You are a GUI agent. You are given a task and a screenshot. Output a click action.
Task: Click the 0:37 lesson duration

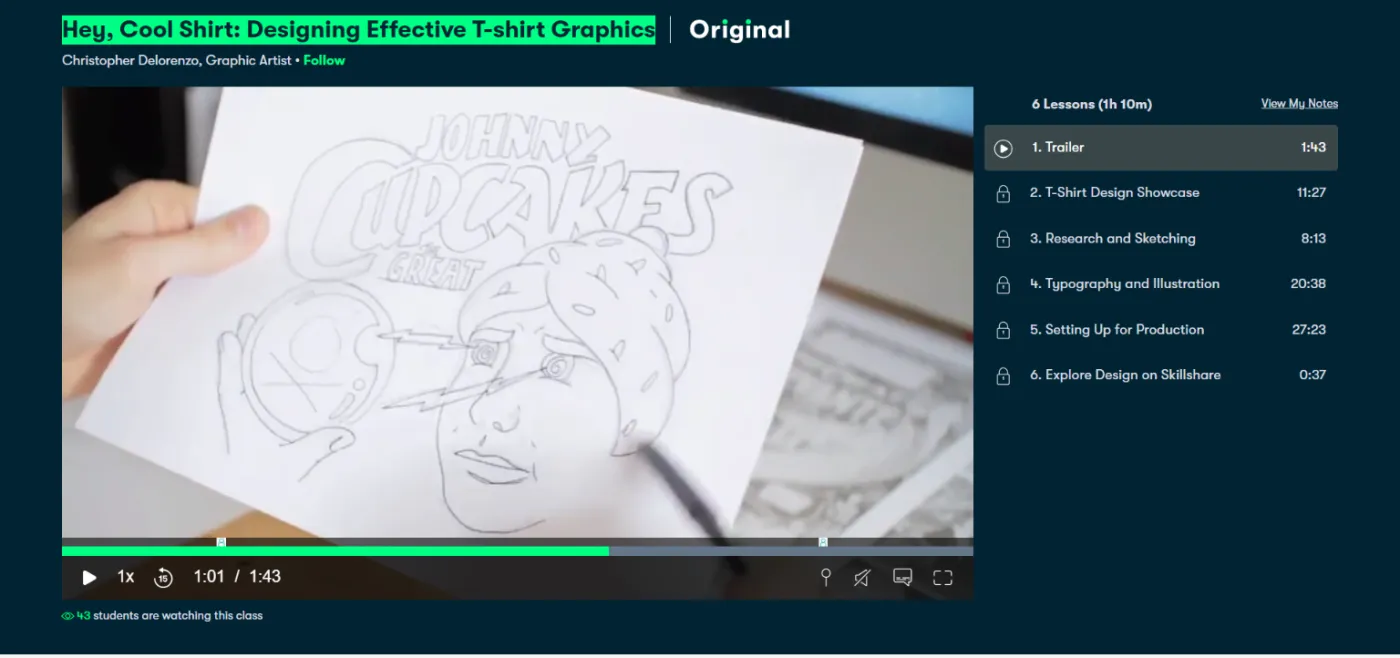point(1313,375)
